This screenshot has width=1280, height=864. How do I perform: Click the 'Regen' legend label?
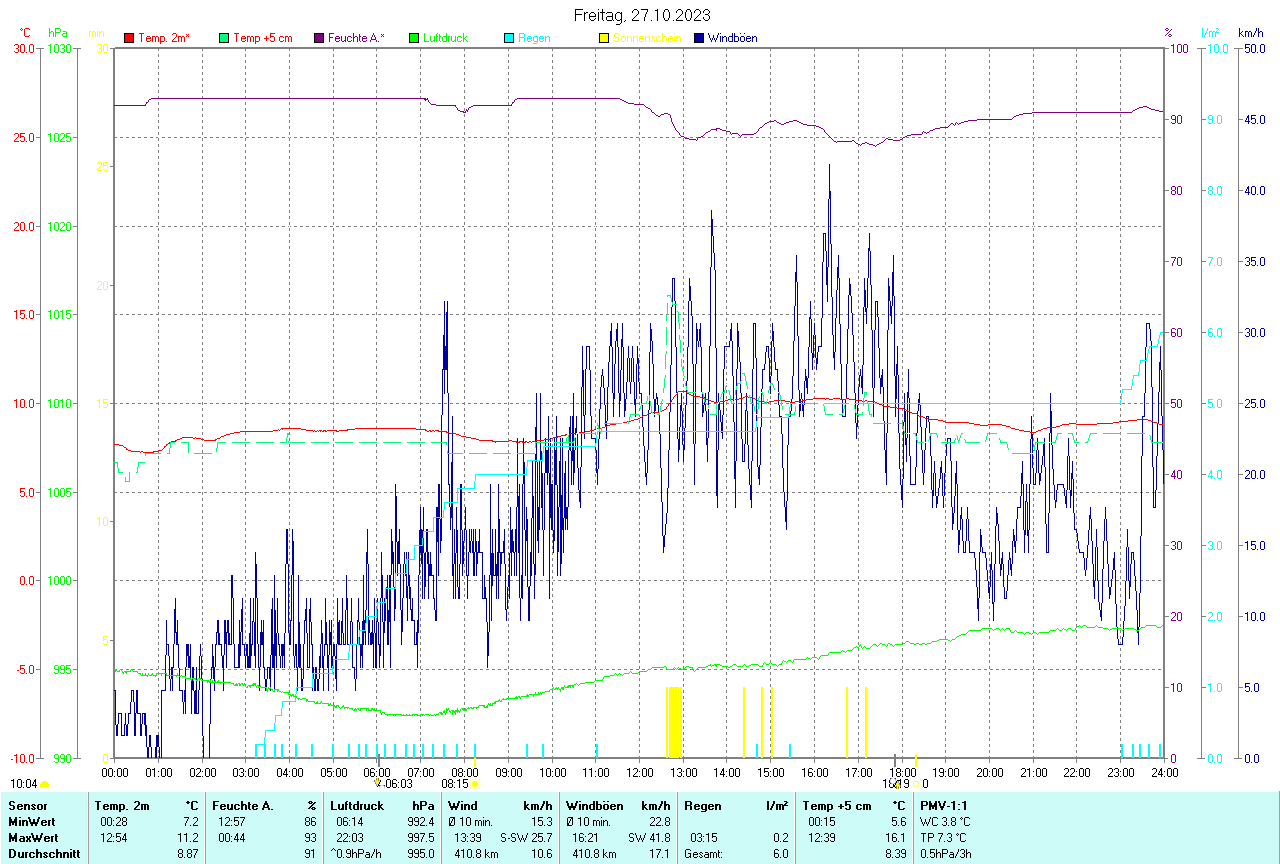[x=534, y=38]
